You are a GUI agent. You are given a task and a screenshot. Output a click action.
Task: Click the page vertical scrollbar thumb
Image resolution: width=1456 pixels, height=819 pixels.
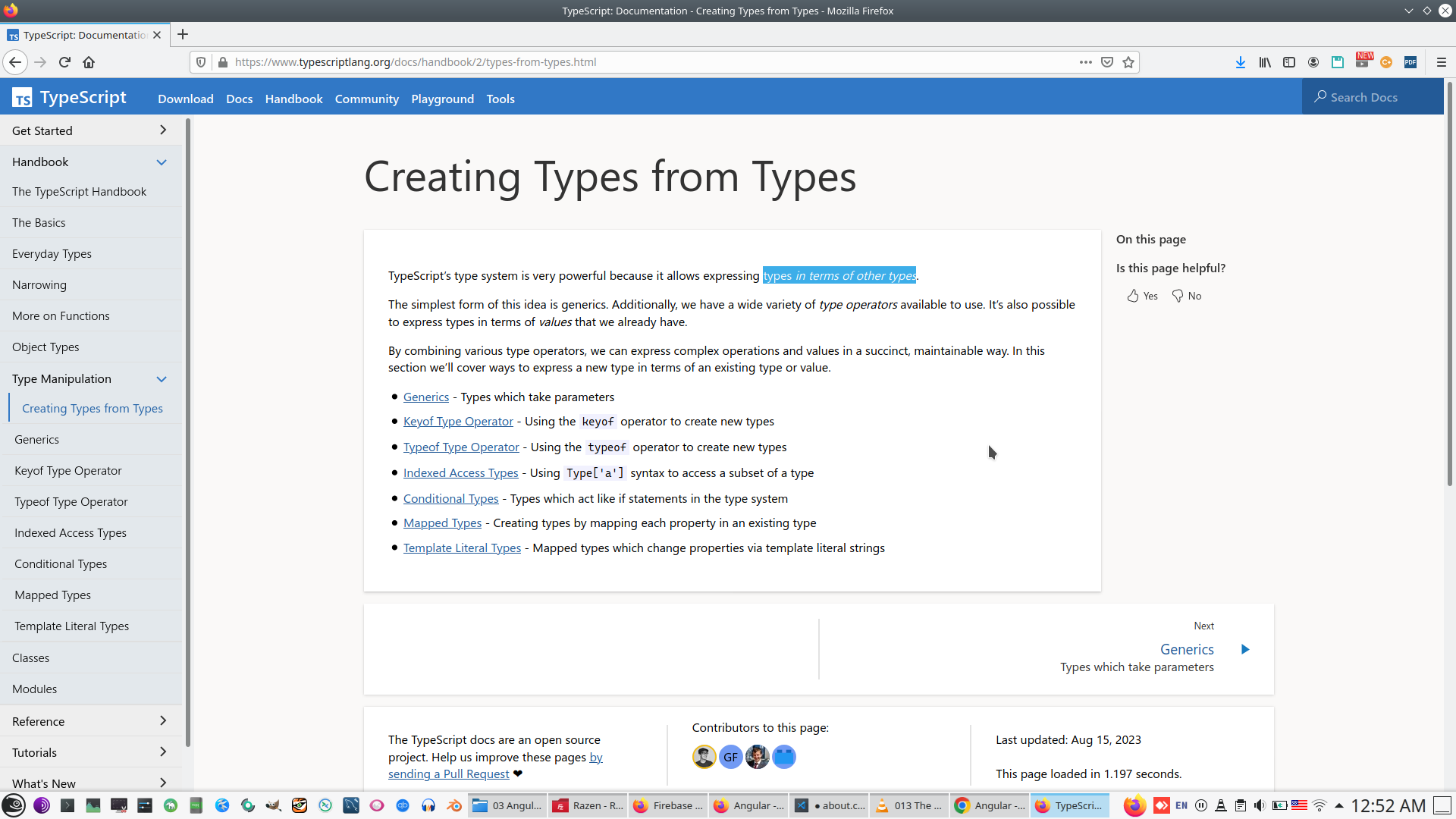tap(1449, 288)
